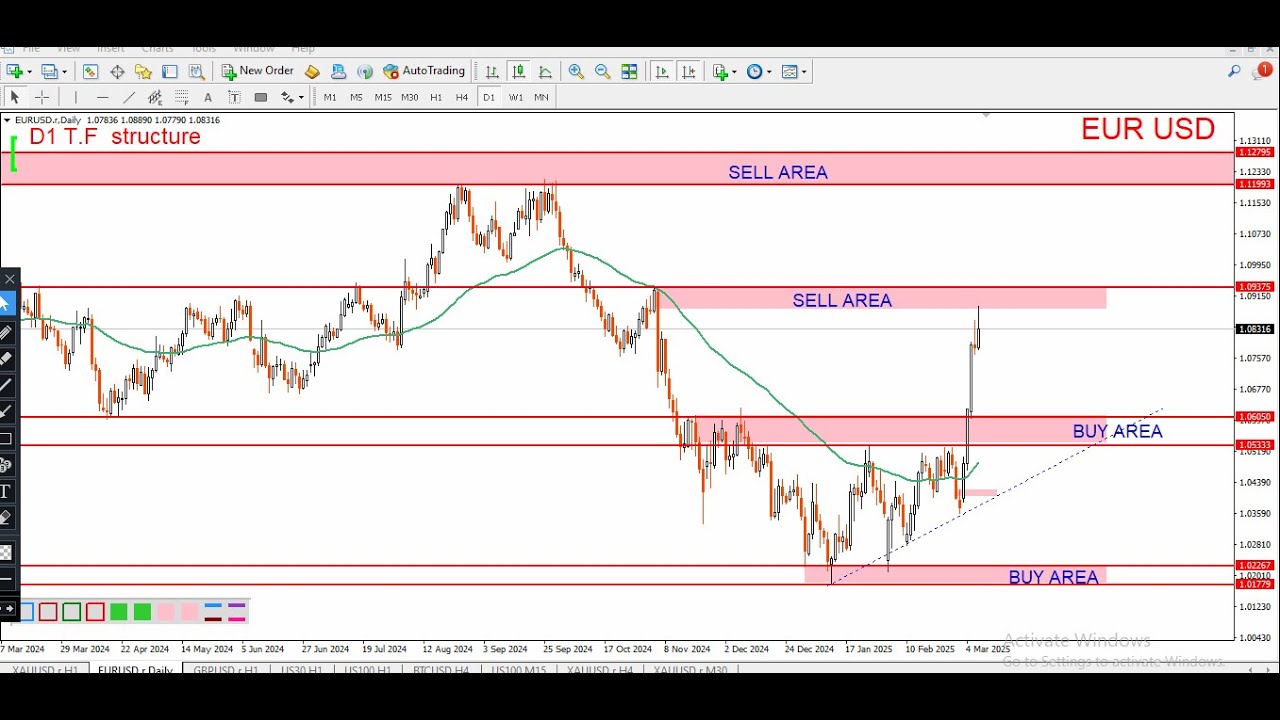Image resolution: width=1280 pixels, height=720 pixels.
Task: Open the BTCUSD H4 chart tab
Action: (440, 670)
